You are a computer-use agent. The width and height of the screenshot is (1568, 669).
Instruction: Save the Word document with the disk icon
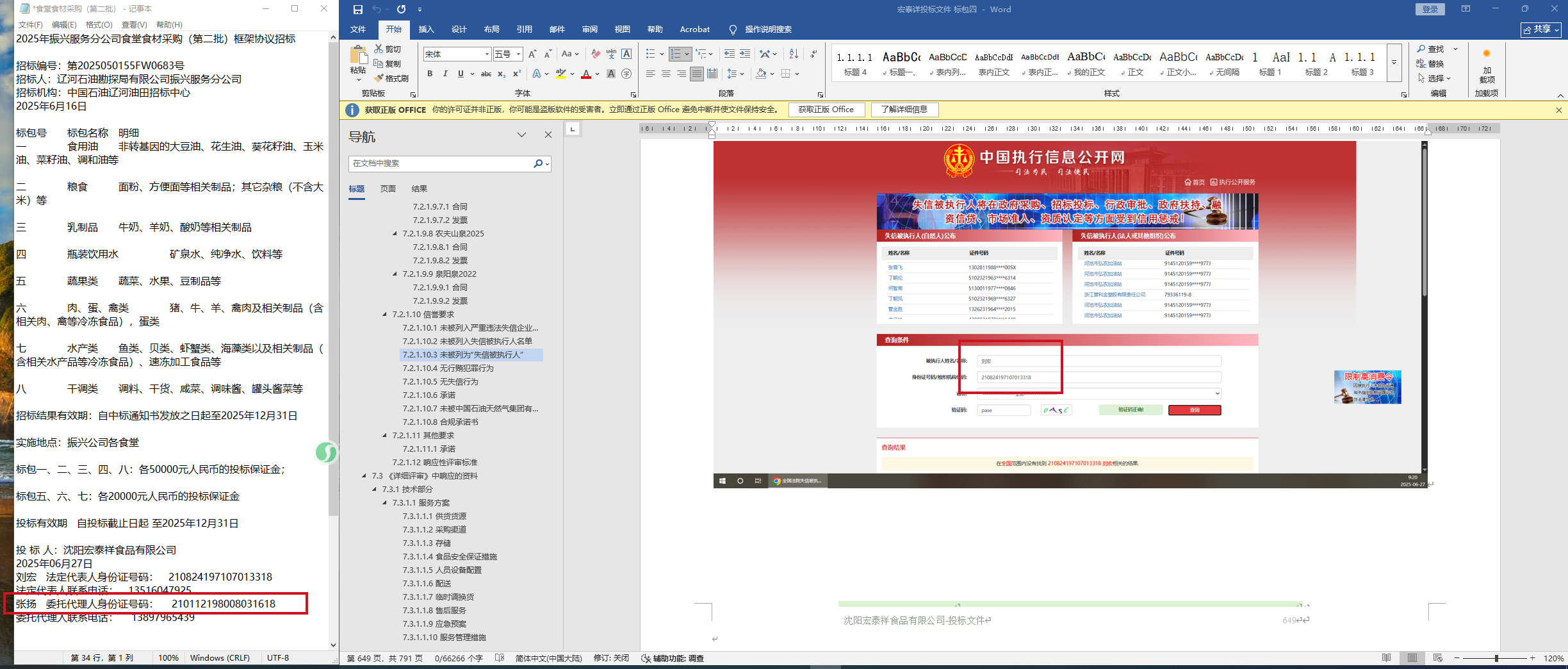coord(357,10)
